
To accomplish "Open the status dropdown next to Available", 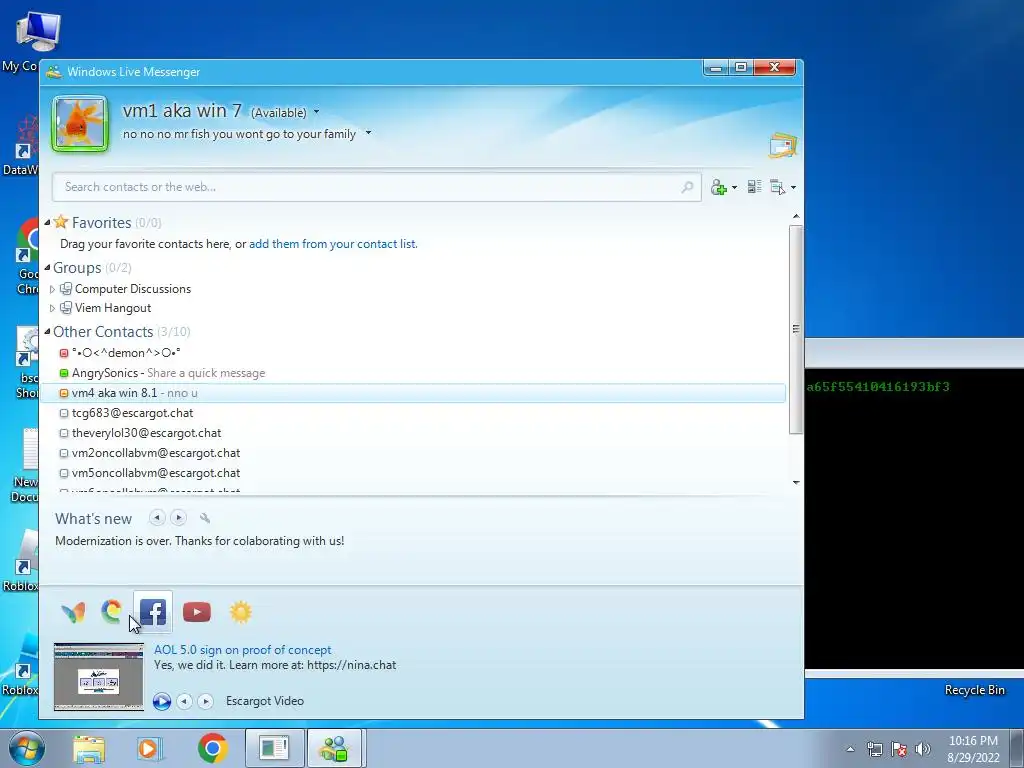I will 317,112.
